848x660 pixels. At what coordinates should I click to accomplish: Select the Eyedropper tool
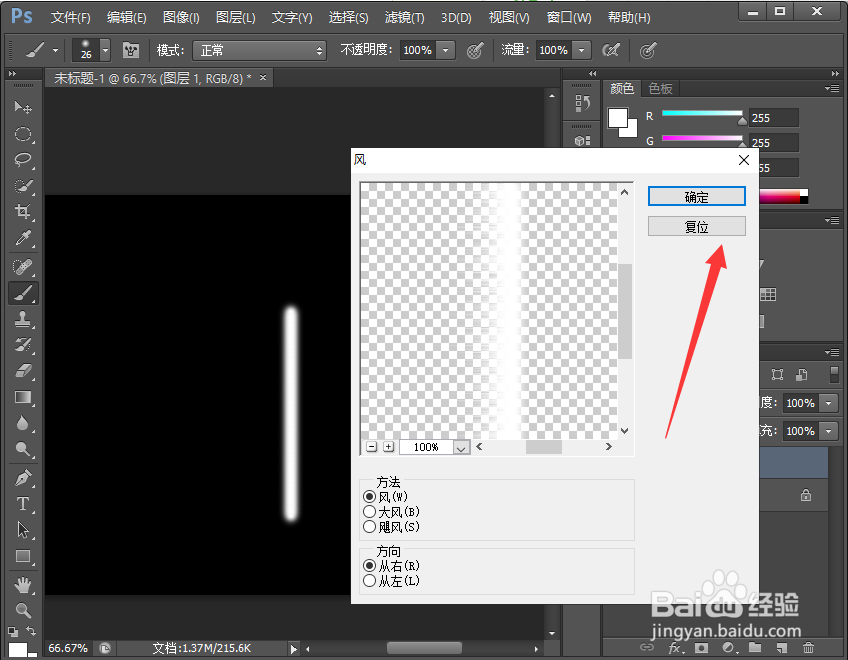(23, 238)
